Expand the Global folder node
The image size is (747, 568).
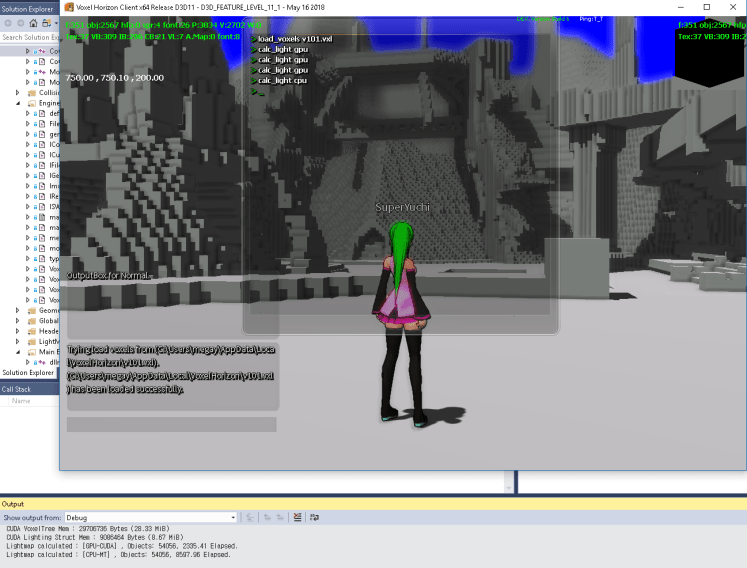pyautogui.click(x=18, y=321)
